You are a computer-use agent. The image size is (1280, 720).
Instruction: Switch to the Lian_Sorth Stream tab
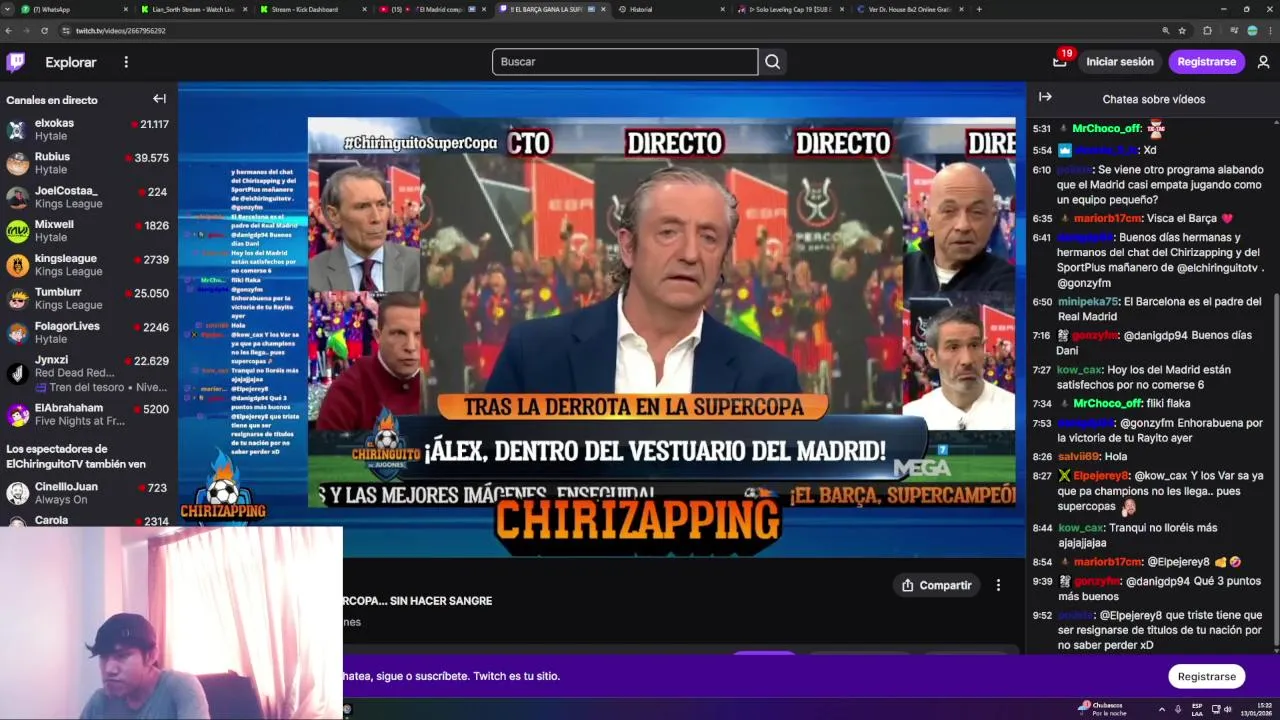tap(193, 9)
